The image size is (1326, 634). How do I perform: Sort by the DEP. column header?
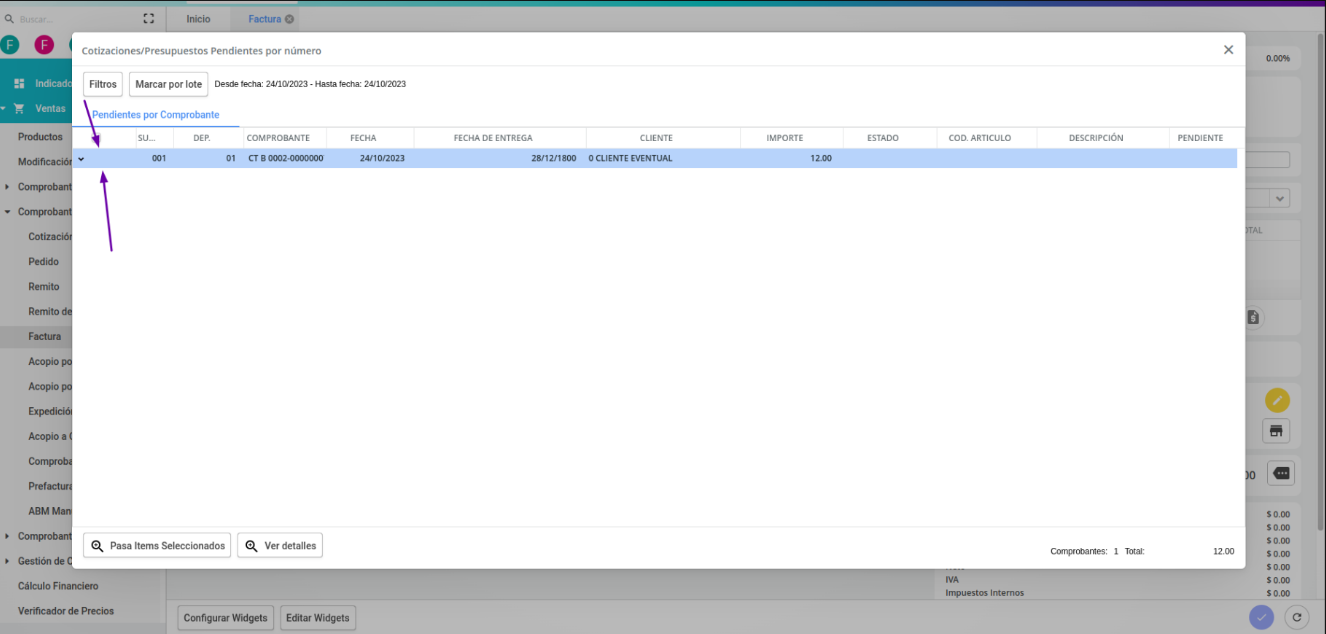point(202,138)
